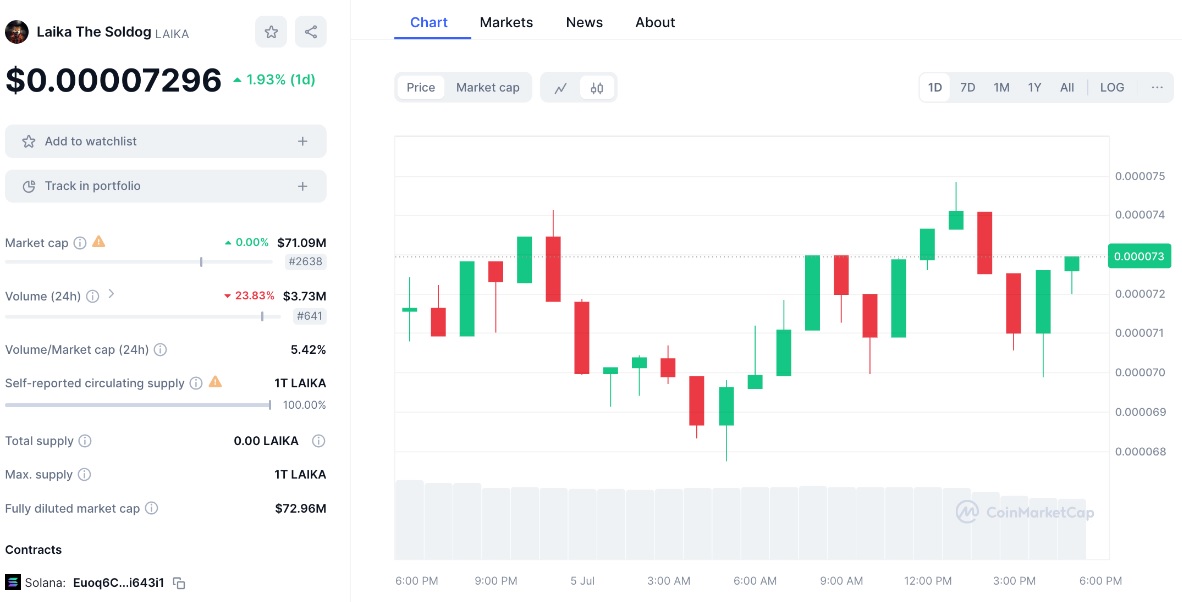Screen dimensions: 1182x602
Task: Open Market cap info tooltip icon
Action: (x=80, y=243)
